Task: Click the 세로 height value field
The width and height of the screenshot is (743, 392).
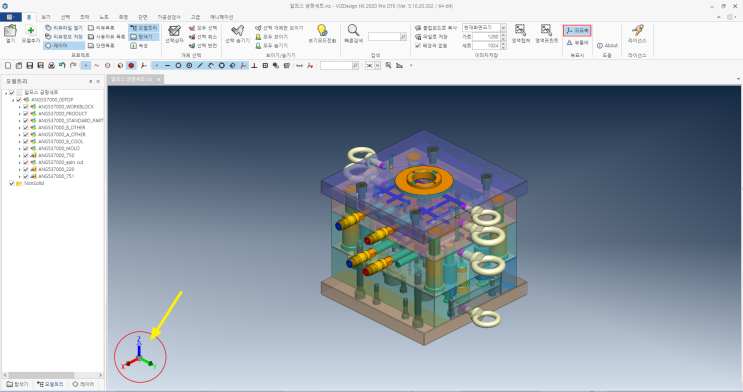Action: coord(486,46)
